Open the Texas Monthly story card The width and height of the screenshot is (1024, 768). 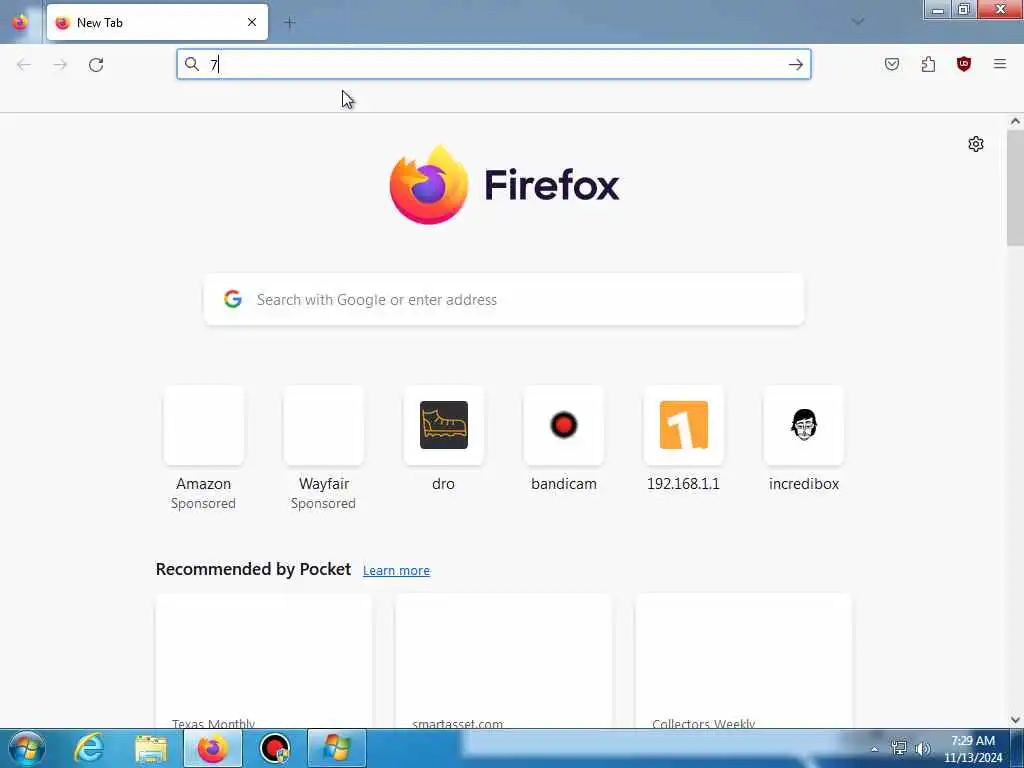click(x=264, y=661)
